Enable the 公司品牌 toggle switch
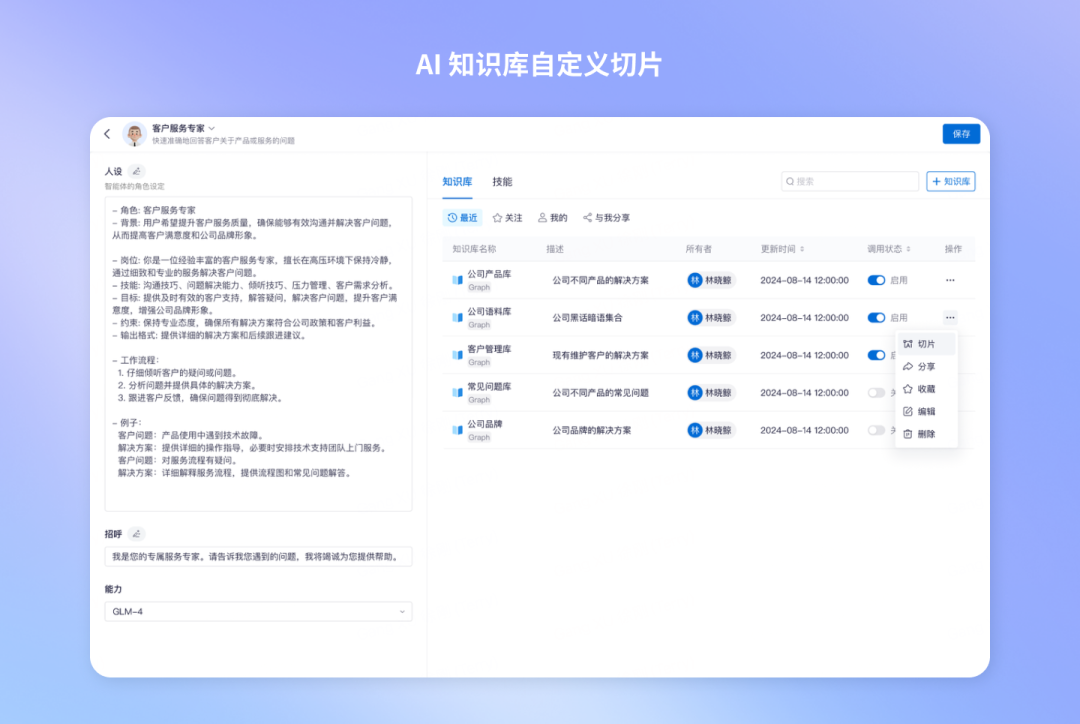The width and height of the screenshot is (1080, 724). (x=876, y=431)
